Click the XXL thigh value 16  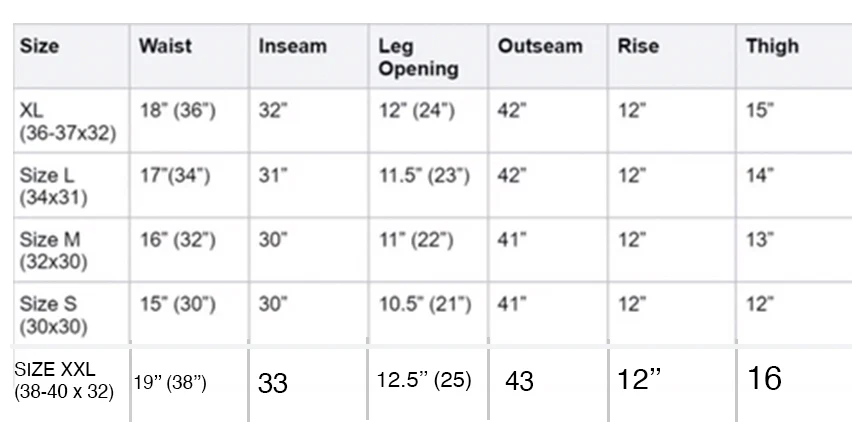(765, 378)
